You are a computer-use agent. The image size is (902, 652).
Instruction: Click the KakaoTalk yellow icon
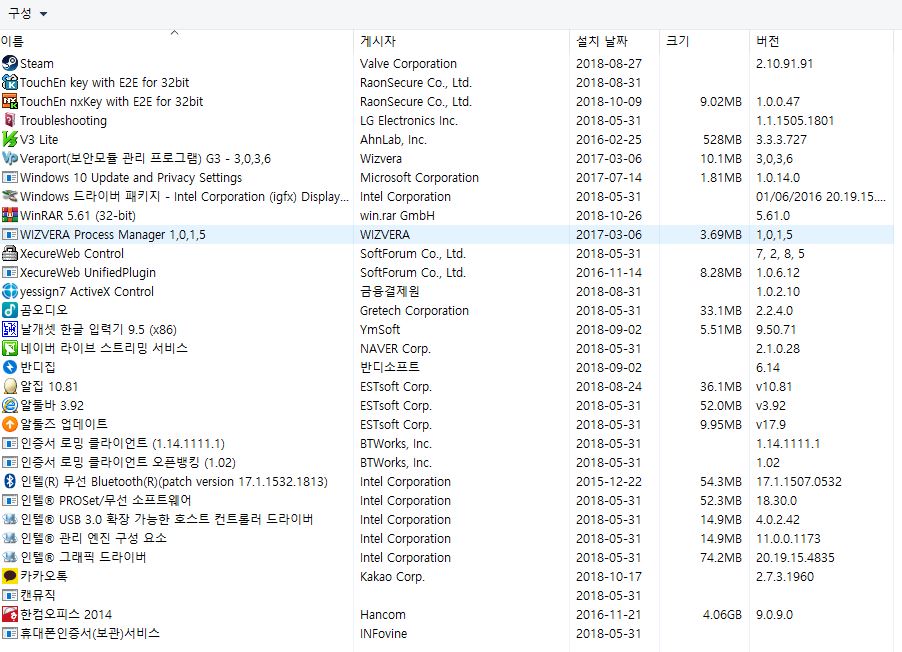coord(10,576)
